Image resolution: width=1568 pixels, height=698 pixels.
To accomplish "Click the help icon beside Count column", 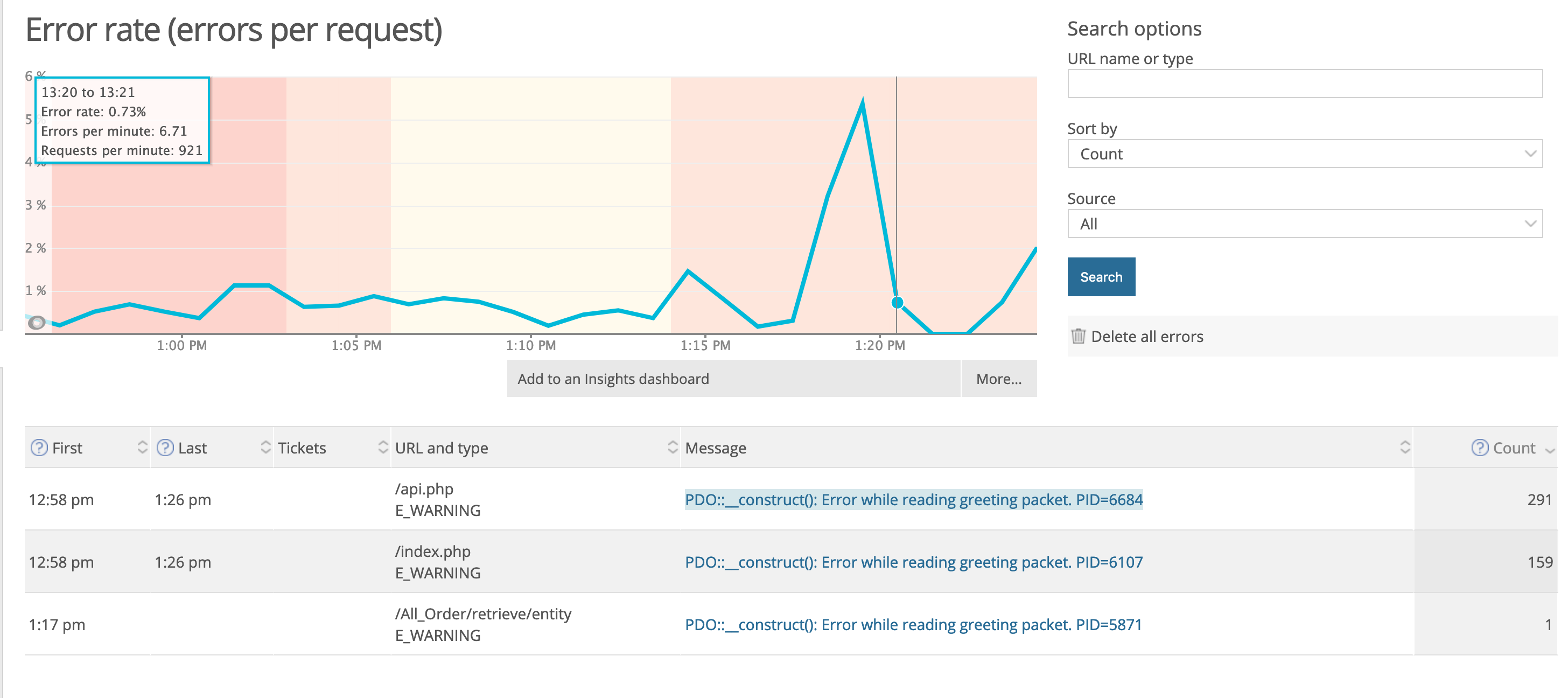I will [1480, 448].
